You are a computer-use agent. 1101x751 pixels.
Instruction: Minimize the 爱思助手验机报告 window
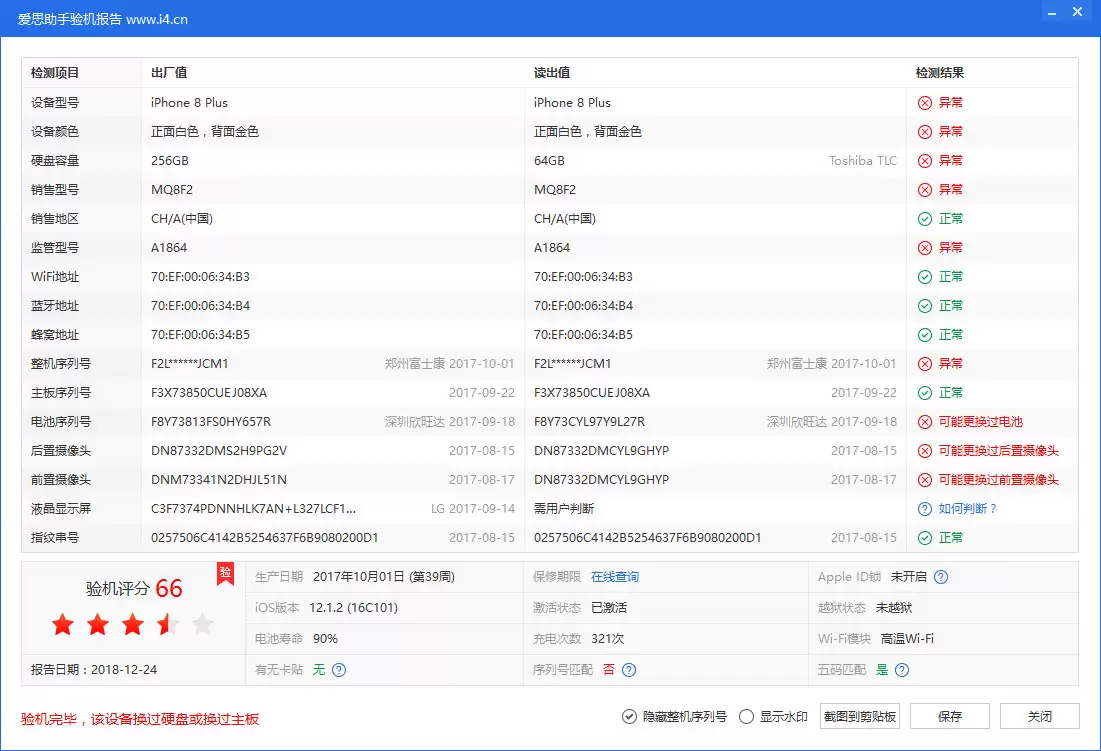(x=1051, y=13)
